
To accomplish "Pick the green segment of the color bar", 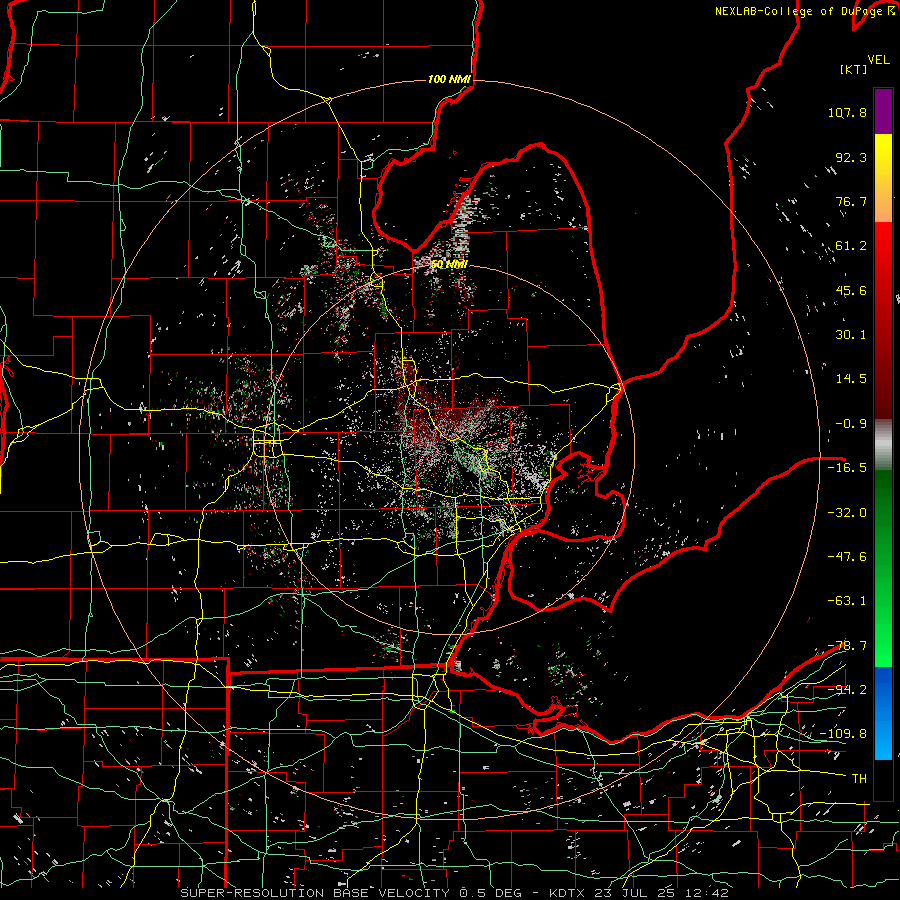I will coord(883,568).
